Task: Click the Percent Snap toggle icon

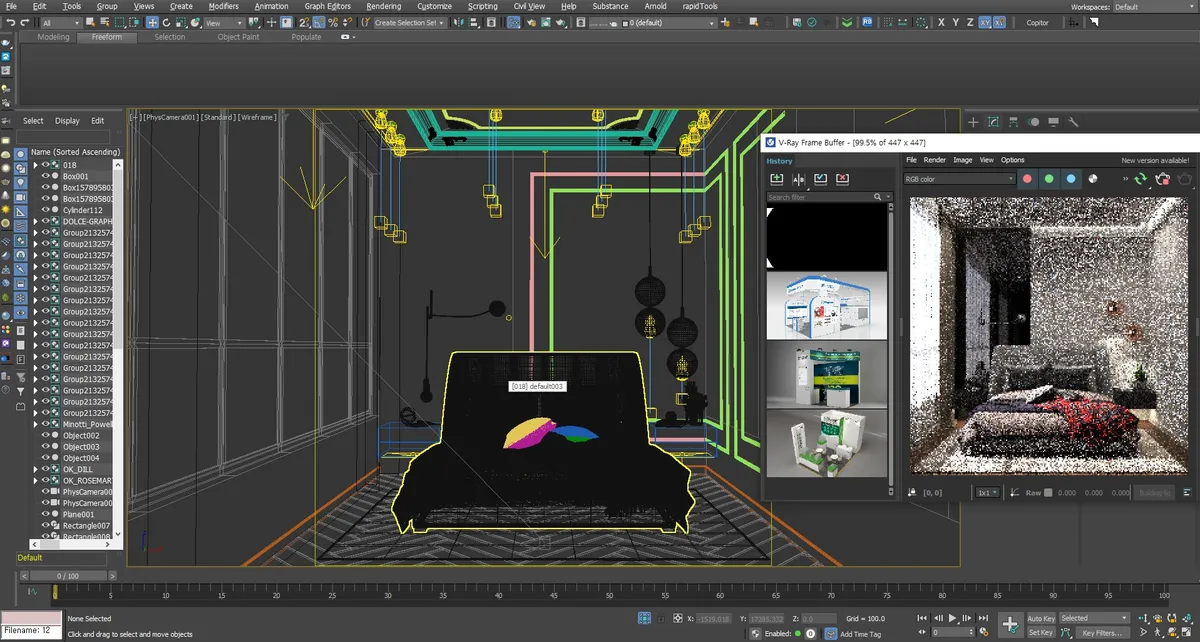Action: pyautogui.click(x=334, y=22)
